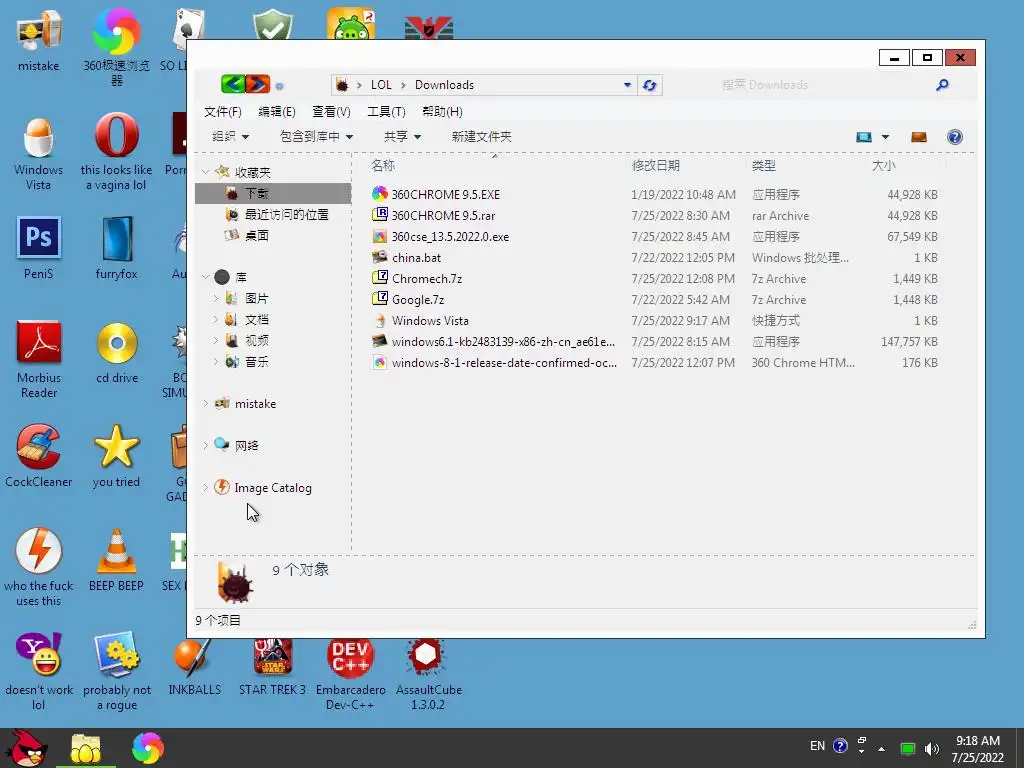Select the windows6.1-kb2483139 file row

[x=654, y=342]
